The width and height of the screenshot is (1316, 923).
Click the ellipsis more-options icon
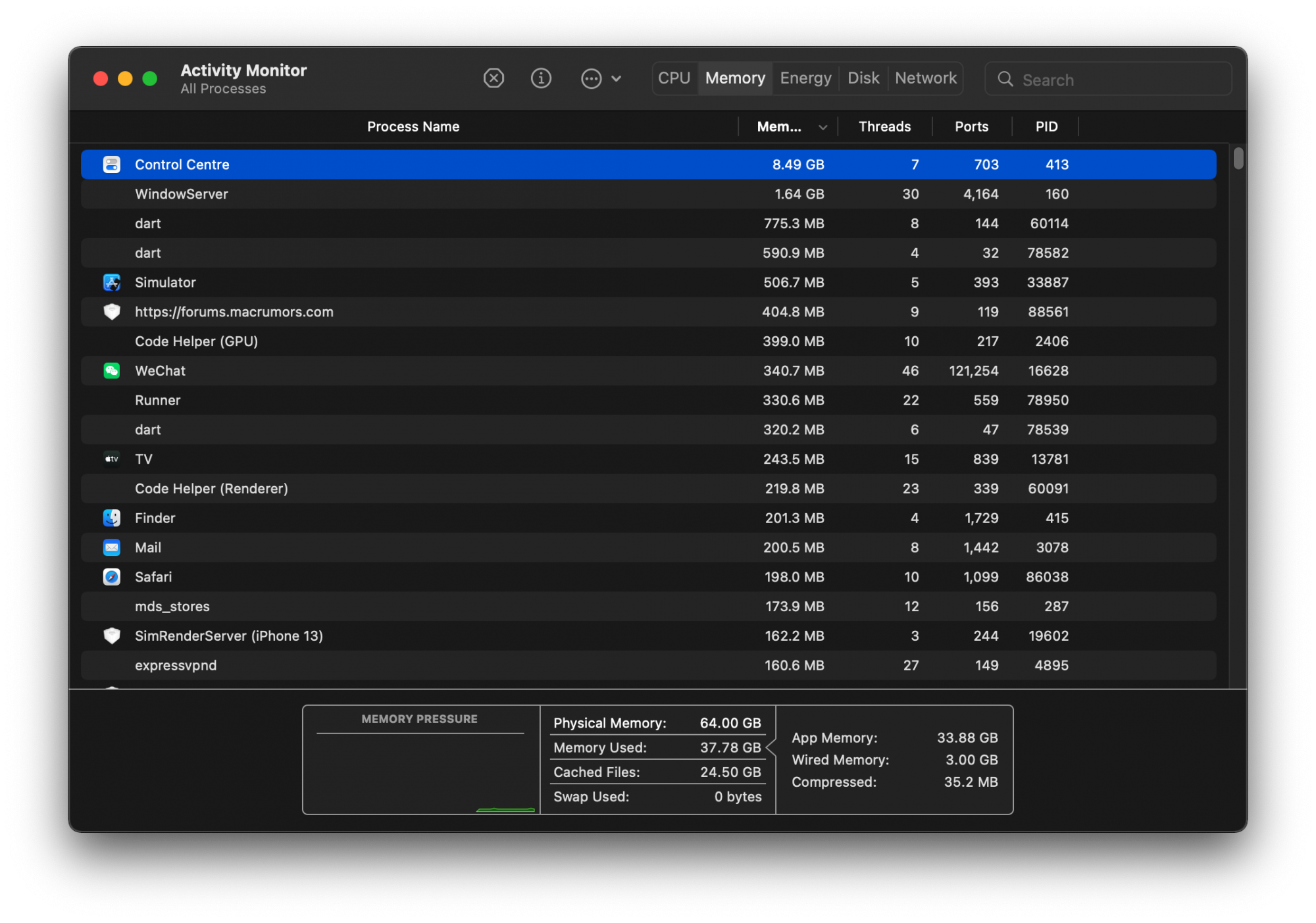click(x=591, y=79)
